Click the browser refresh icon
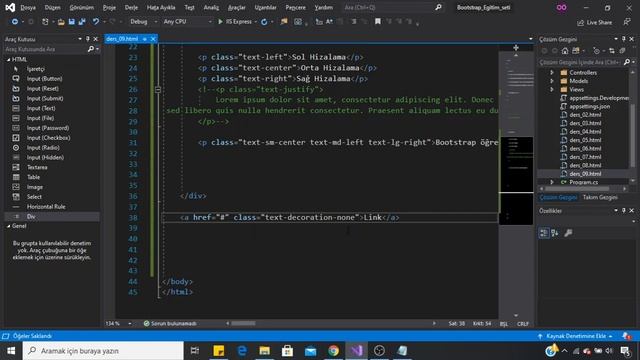640x360 pixels. (264, 22)
